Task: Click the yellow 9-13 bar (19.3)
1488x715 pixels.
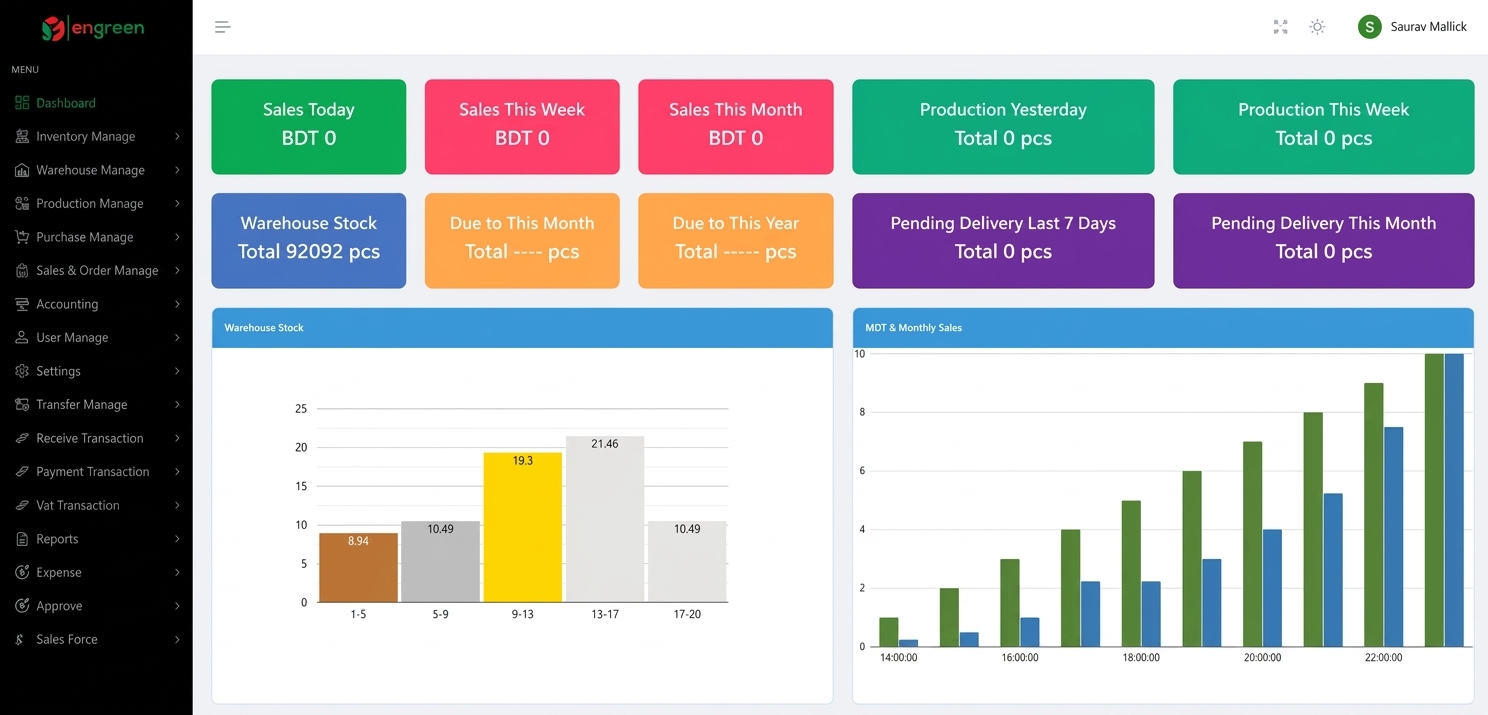Action: pos(523,528)
